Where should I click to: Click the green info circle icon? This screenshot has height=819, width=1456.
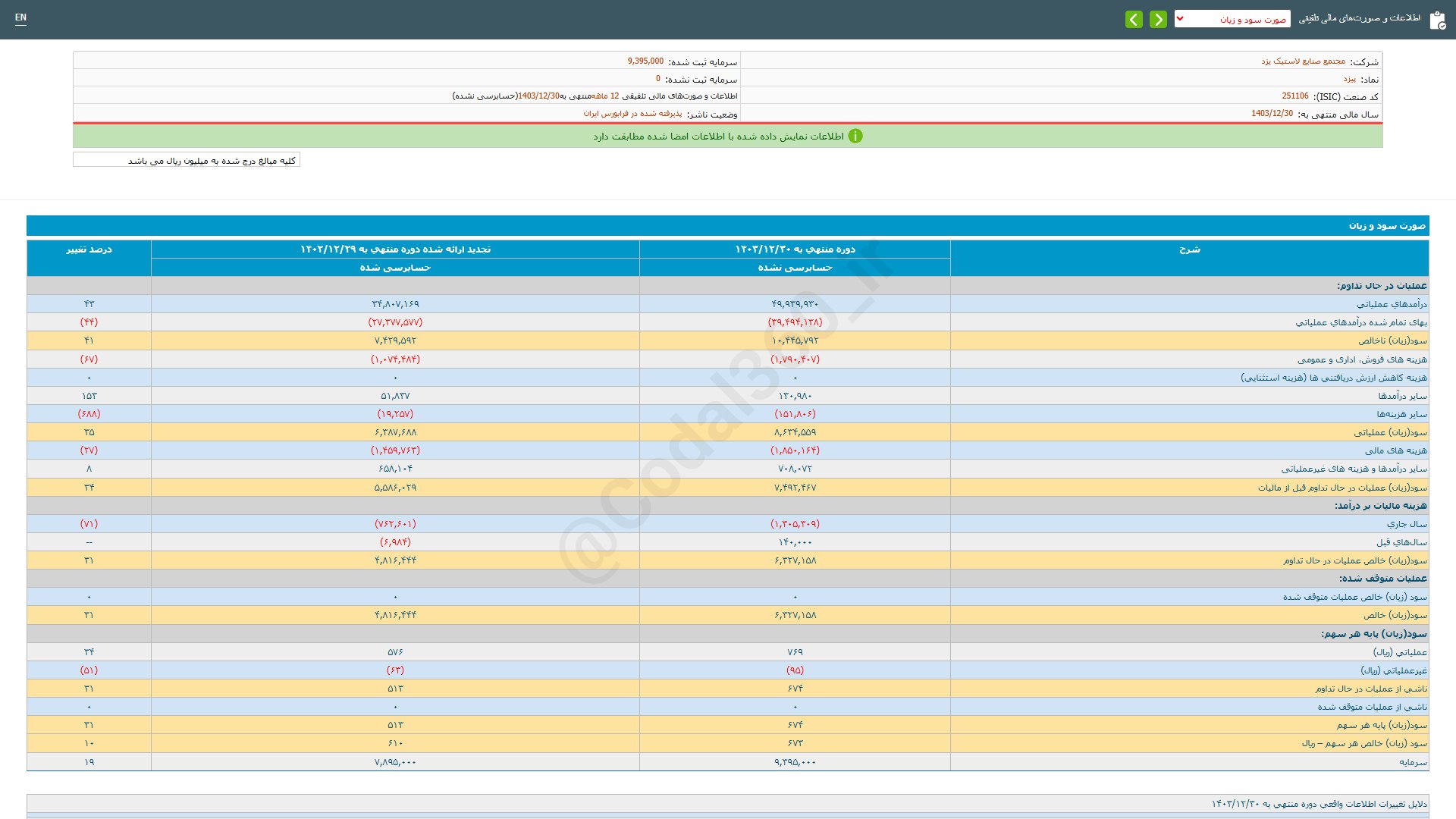(855, 136)
